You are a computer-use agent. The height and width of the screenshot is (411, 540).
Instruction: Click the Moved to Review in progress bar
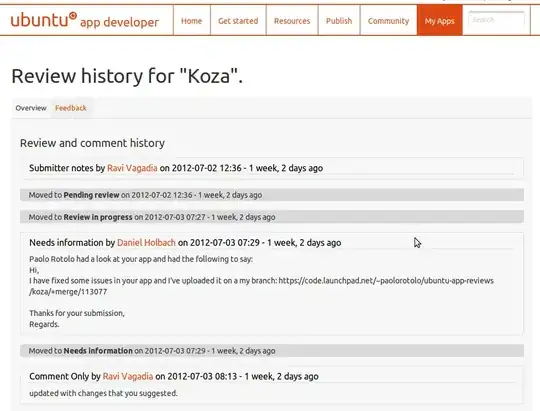pyautogui.click(x=272, y=217)
